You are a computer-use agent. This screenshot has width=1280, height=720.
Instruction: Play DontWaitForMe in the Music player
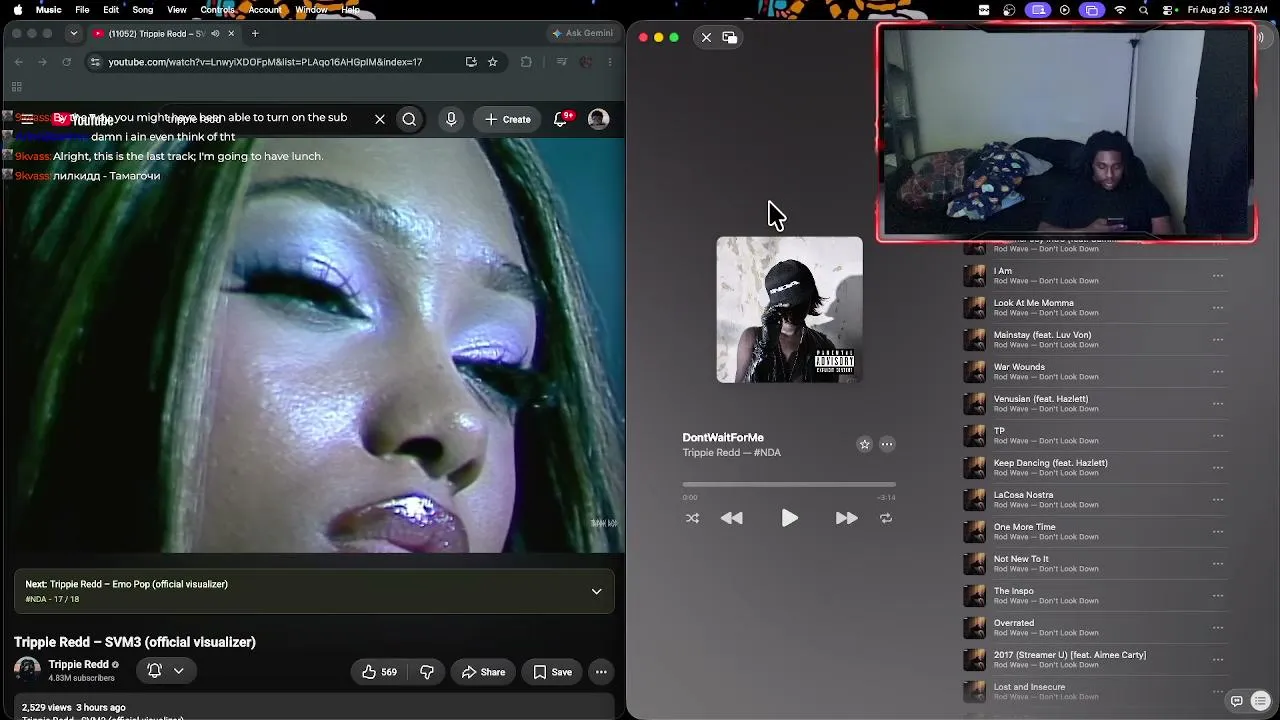[x=789, y=518]
